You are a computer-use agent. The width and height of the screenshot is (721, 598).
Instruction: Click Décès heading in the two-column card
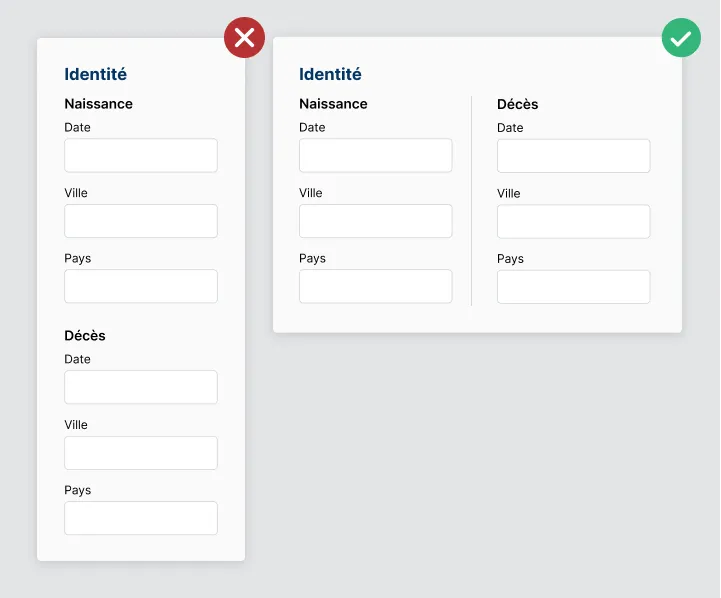[518, 104]
